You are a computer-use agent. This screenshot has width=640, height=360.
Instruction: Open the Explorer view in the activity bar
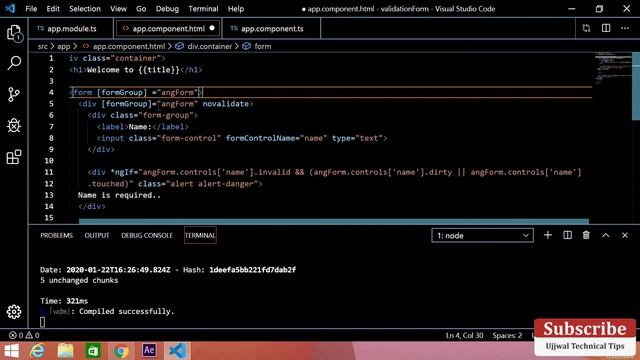pyautogui.click(x=14, y=33)
